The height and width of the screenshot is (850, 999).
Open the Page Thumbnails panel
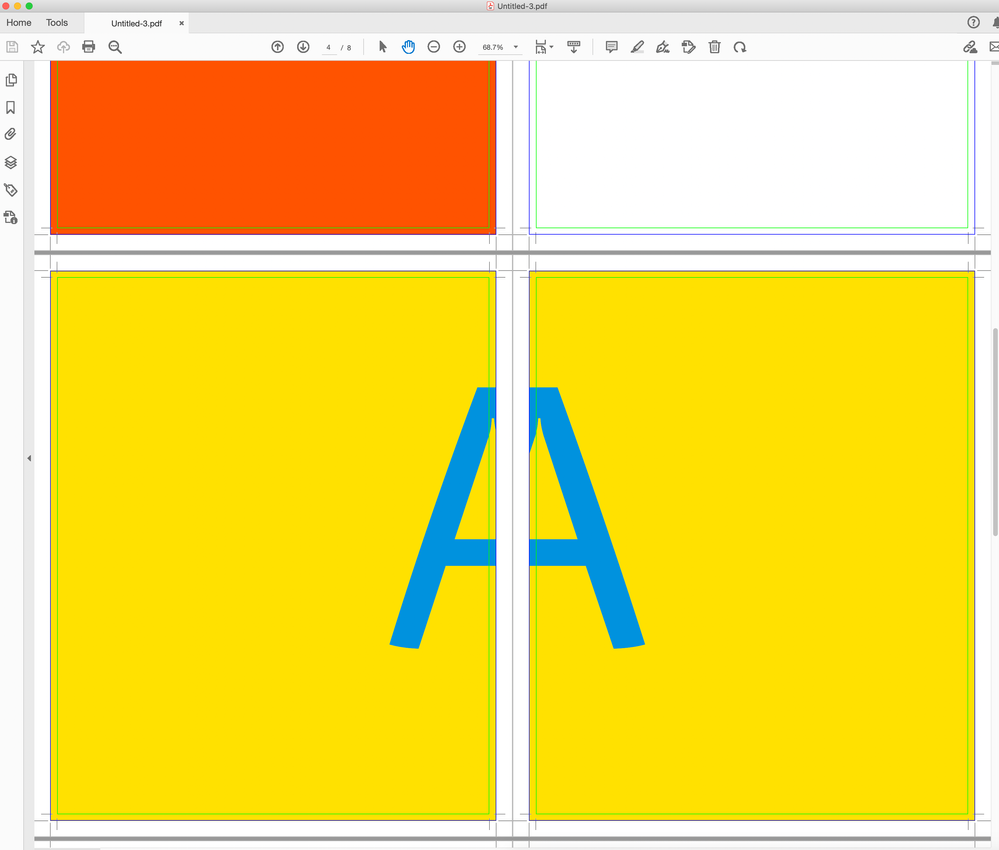pyautogui.click(x=11, y=79)
